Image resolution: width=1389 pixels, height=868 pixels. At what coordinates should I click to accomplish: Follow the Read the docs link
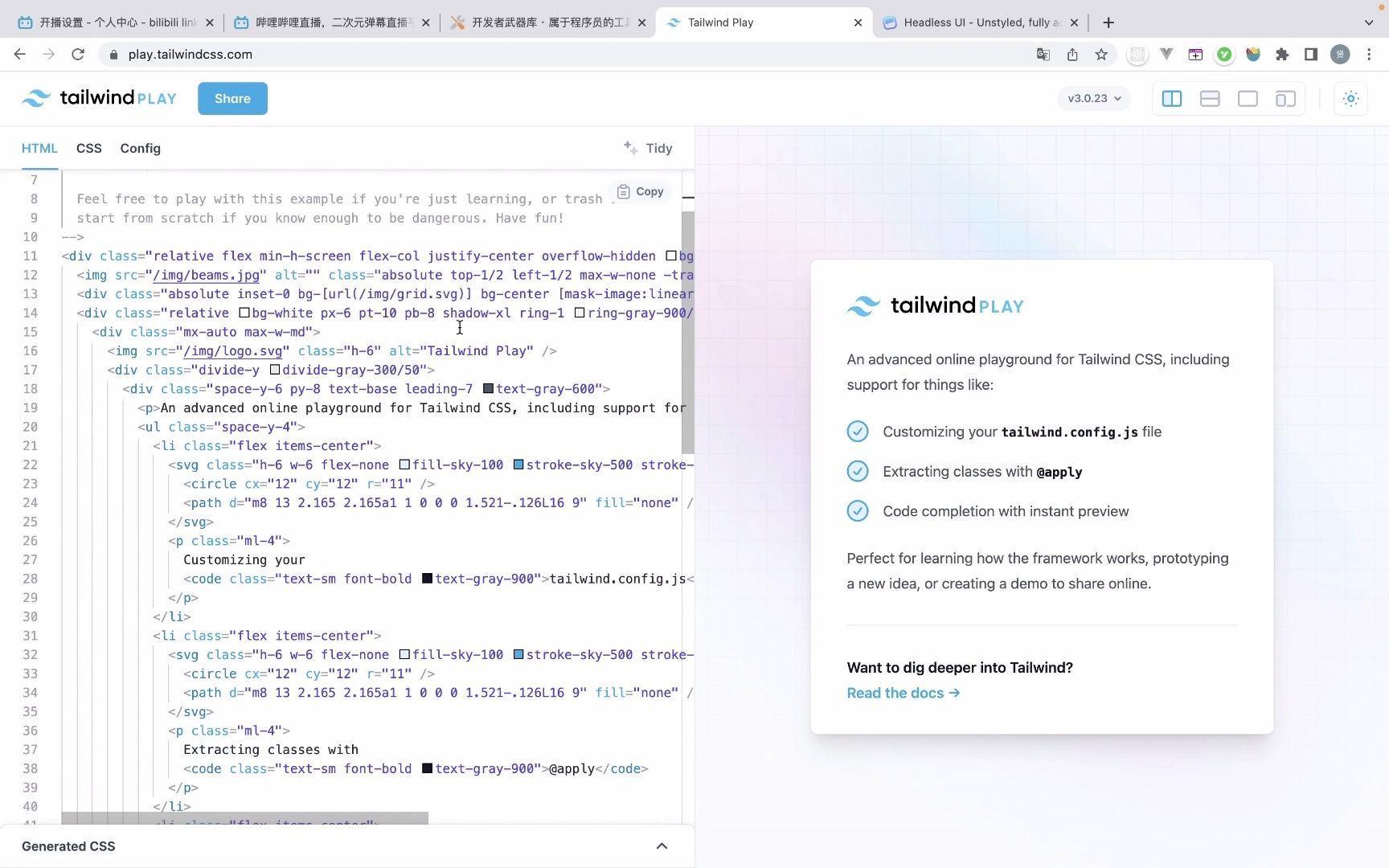903,693
